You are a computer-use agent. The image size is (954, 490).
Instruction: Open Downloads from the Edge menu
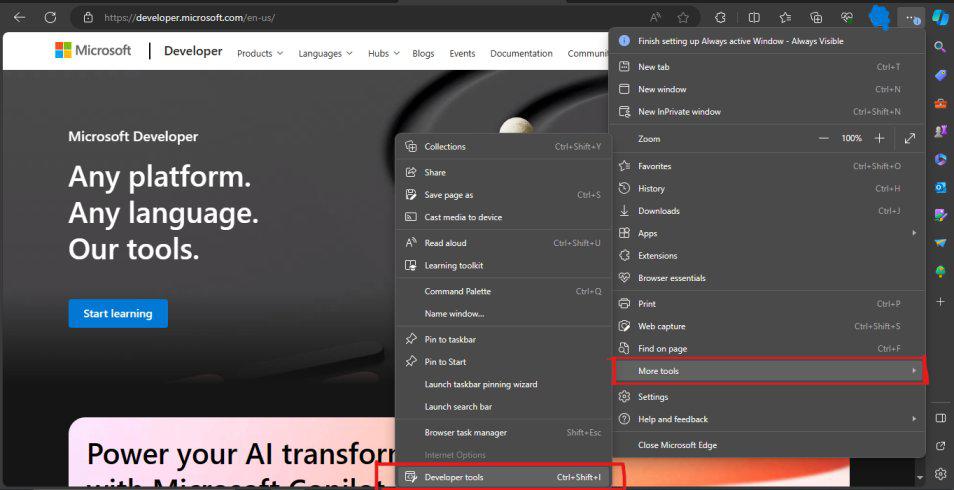(x=767, y=211)
